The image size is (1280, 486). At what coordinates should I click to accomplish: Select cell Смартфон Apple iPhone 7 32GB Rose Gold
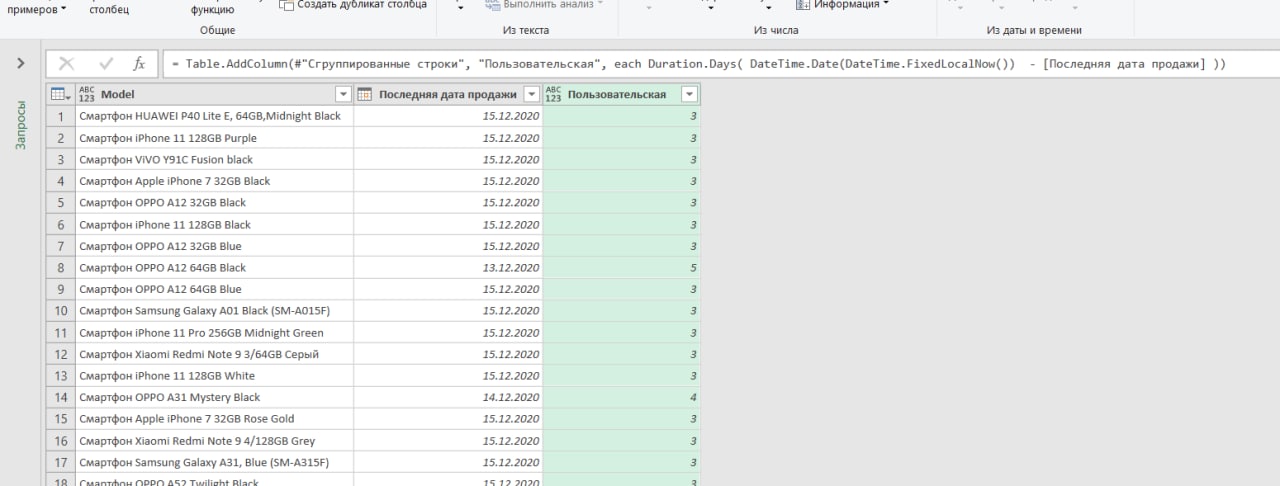(x=213, y=419)
